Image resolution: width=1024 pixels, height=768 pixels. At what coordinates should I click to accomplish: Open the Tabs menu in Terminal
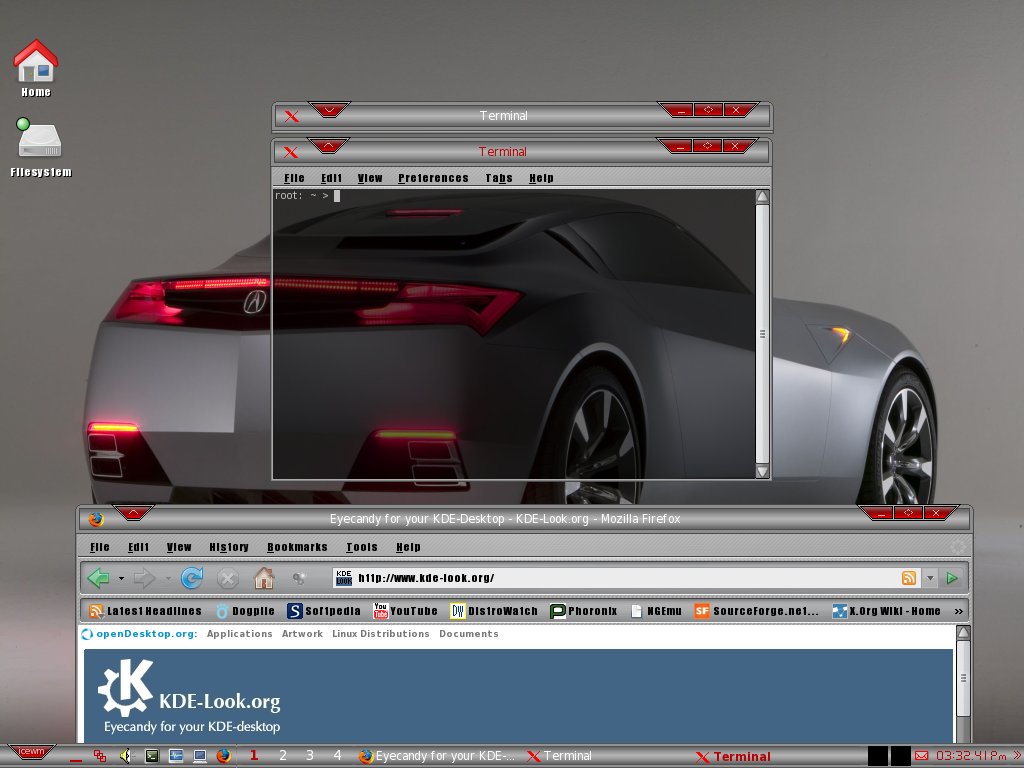pos(498,178)
